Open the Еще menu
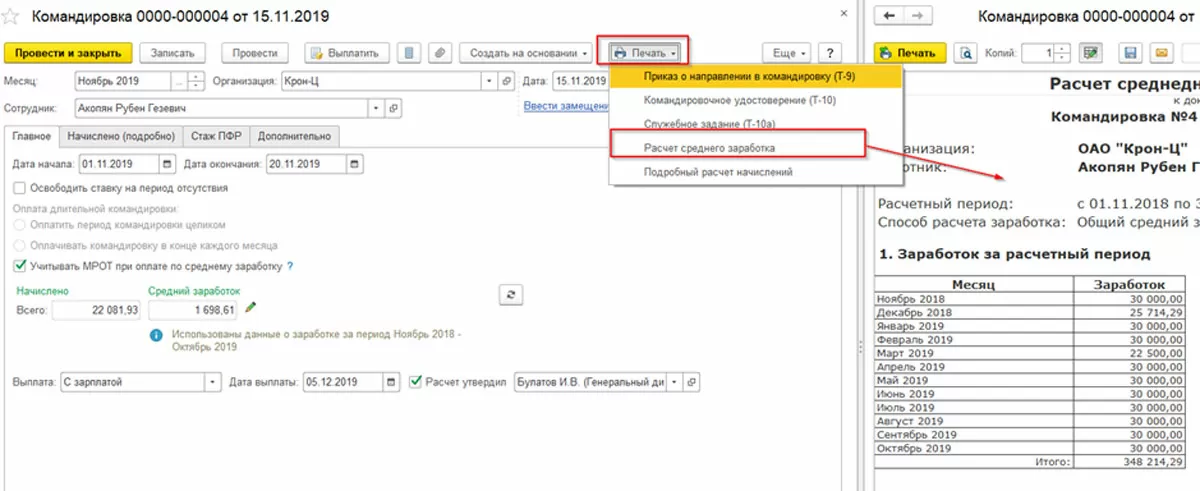1200x491 pixels. point(786,53)
